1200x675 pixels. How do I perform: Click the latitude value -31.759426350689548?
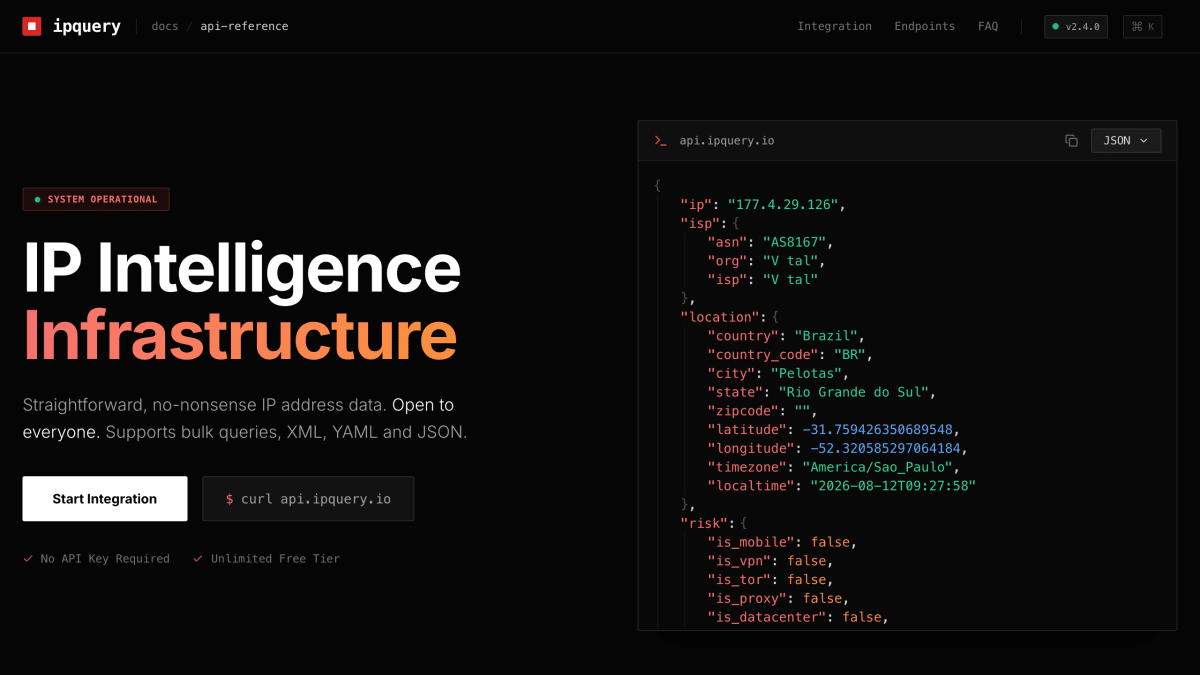pos(878,430)
